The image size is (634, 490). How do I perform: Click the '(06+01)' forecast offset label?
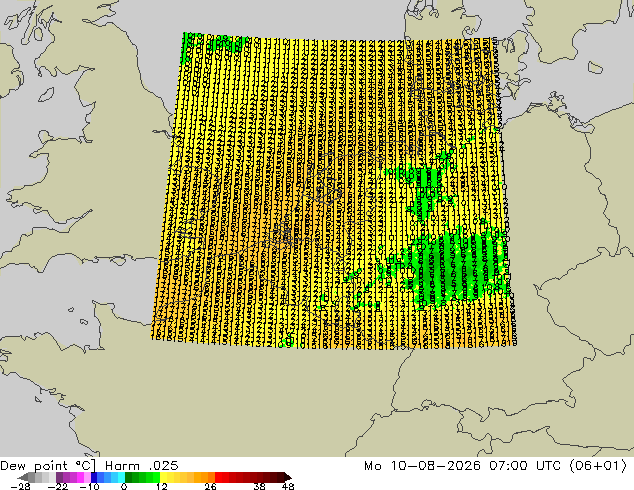598,465
